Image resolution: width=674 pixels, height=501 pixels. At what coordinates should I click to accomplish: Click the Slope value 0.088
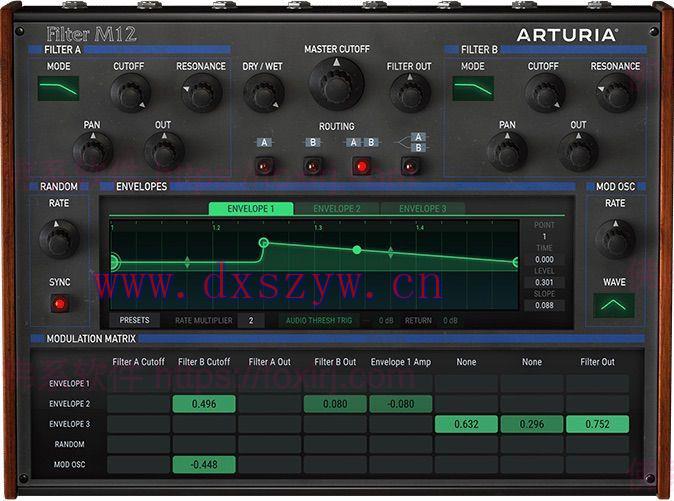[x=544, y=305]
